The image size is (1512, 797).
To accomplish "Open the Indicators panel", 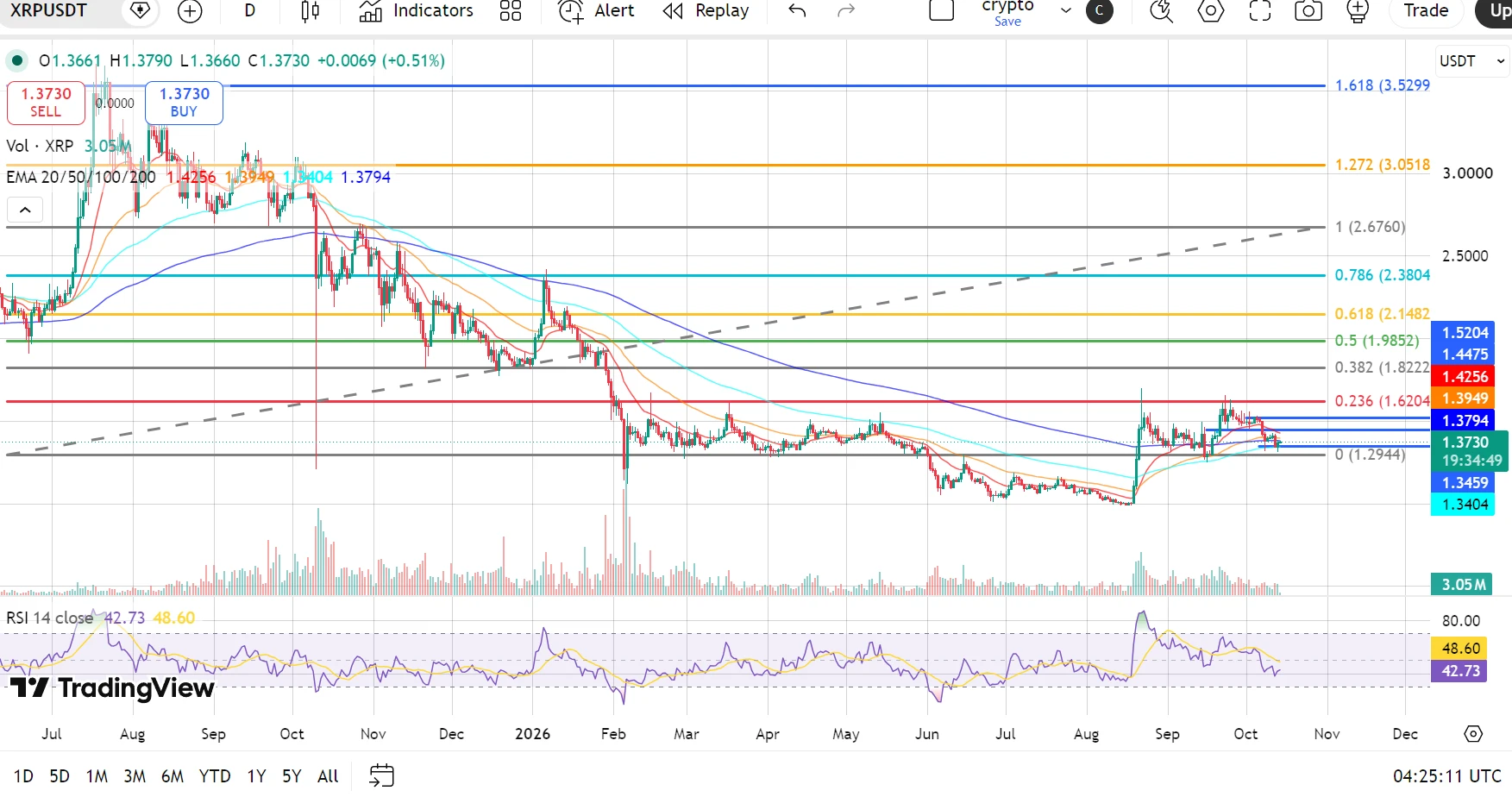I will (416, 11).
